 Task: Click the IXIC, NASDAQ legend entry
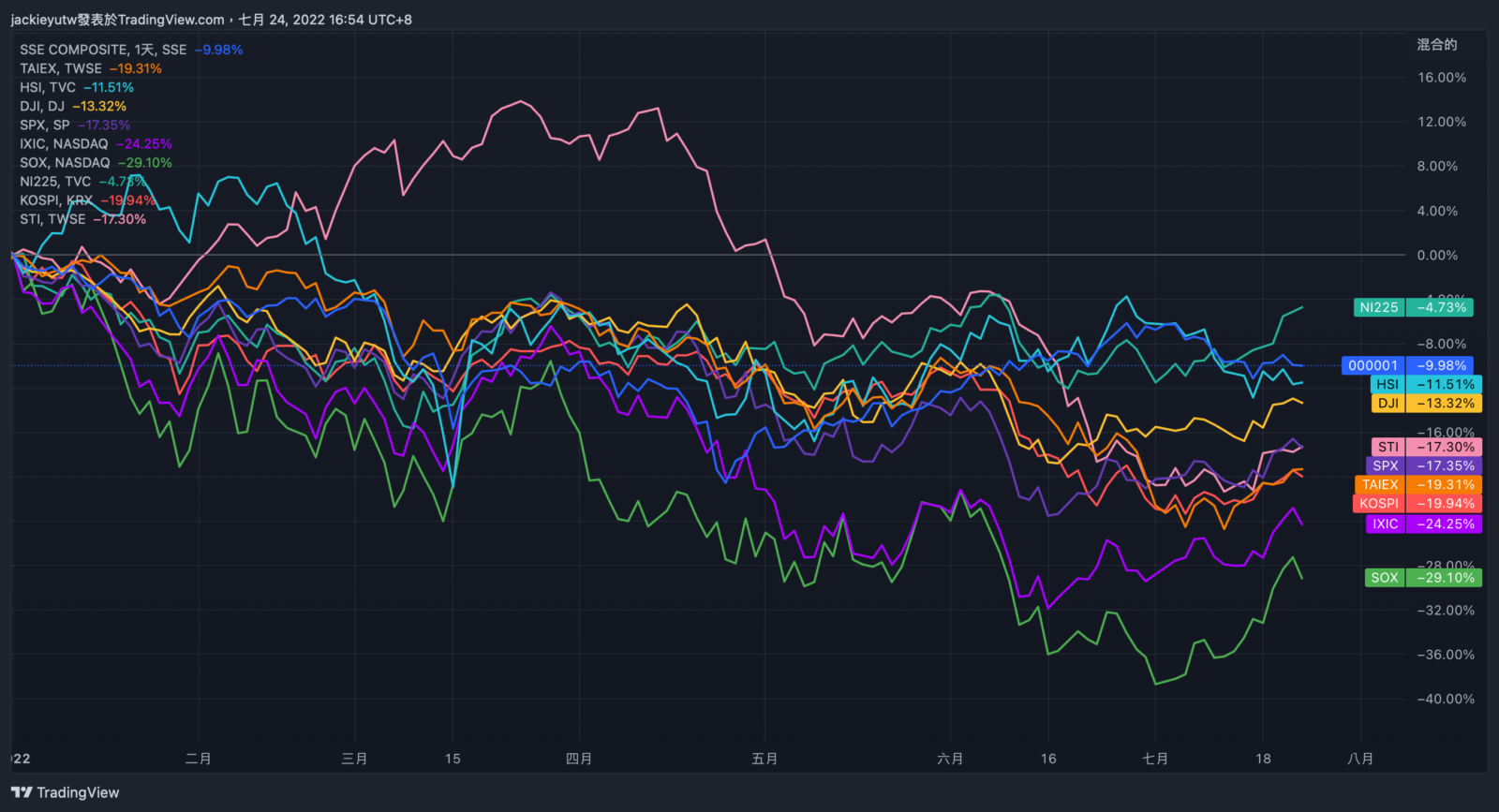[64, 144]
